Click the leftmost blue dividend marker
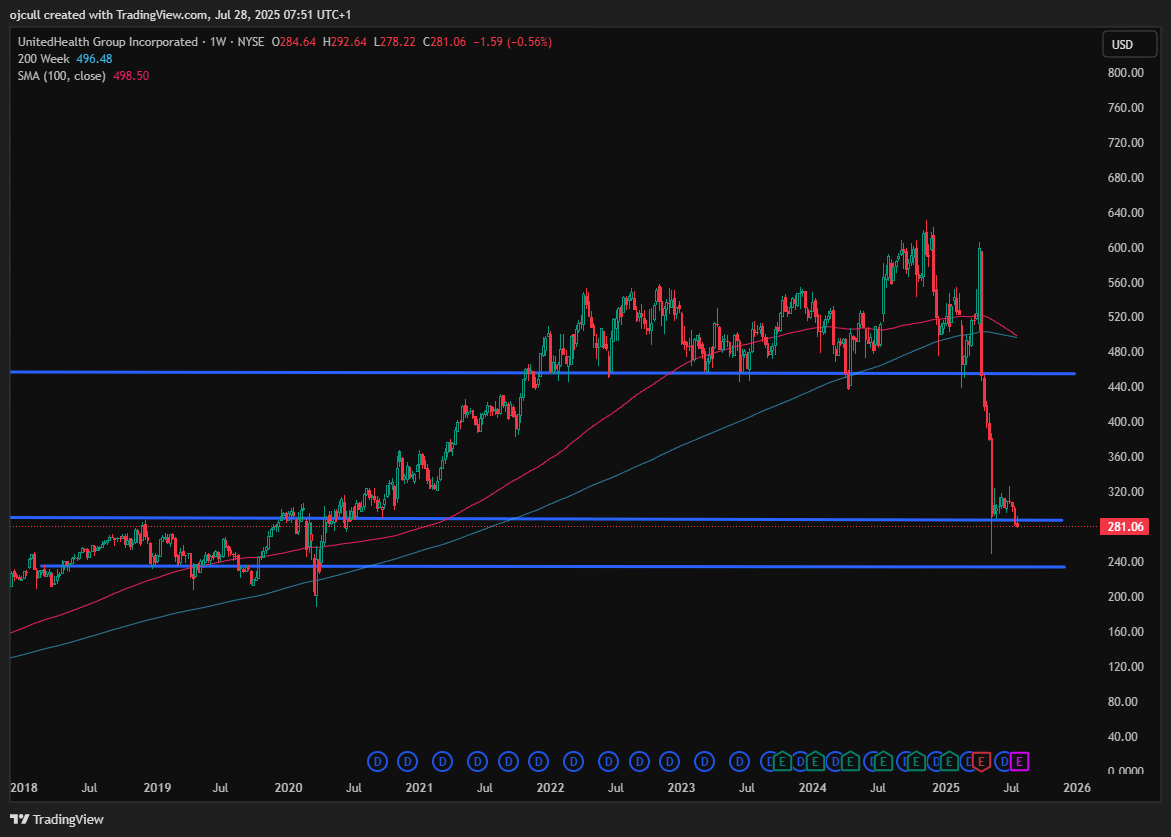 coord(377,762)
